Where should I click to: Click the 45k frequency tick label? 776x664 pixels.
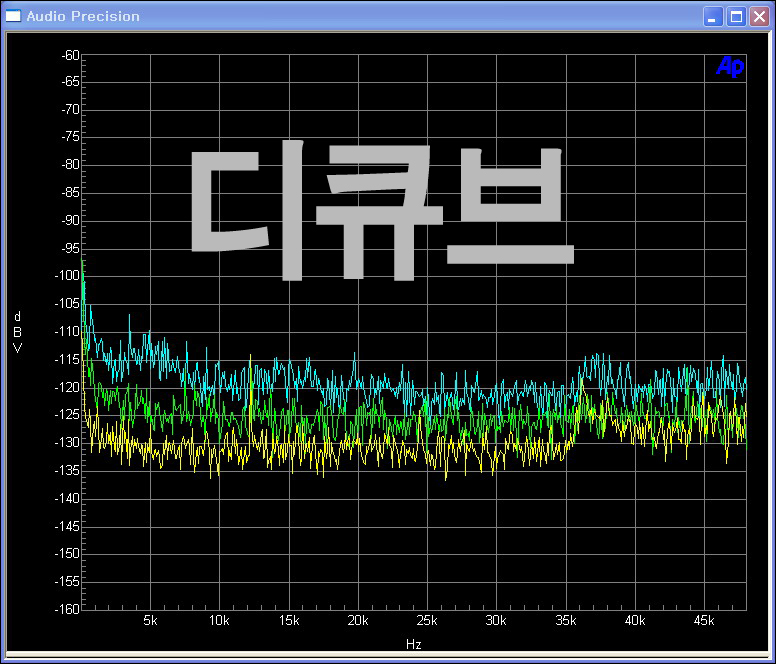tap(703, 621)
